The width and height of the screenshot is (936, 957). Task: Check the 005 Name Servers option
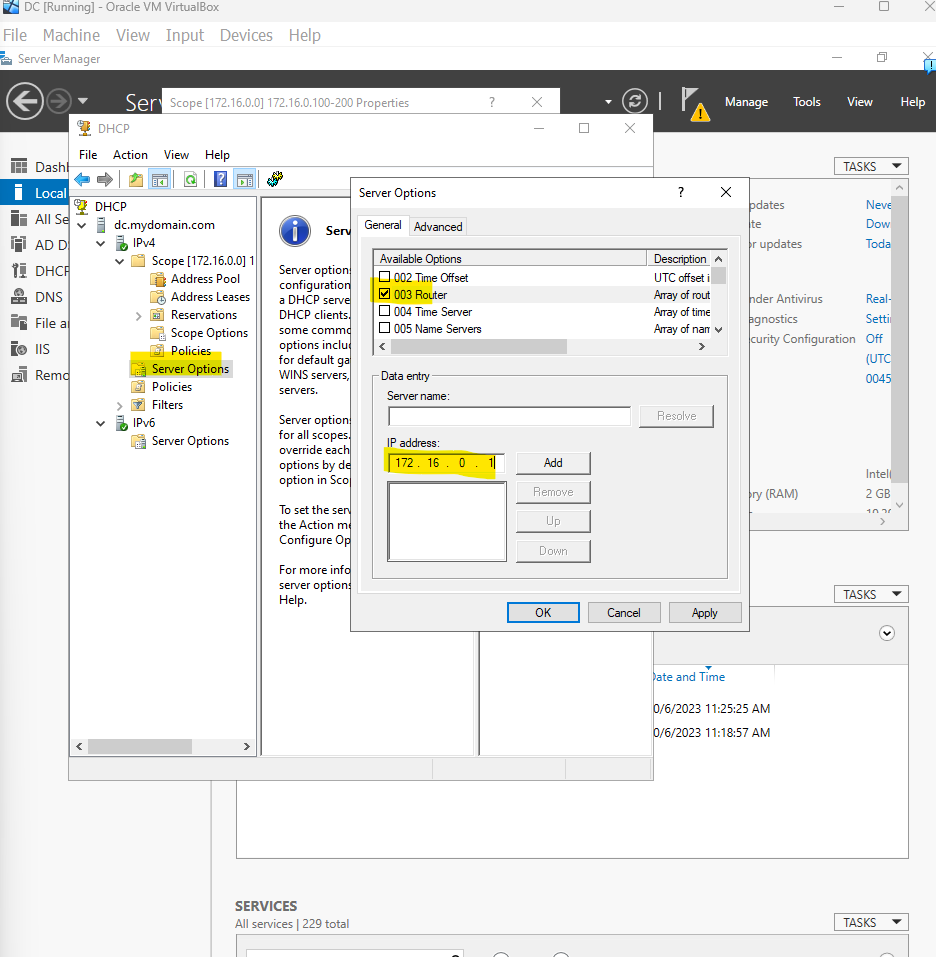pos(386,328)
